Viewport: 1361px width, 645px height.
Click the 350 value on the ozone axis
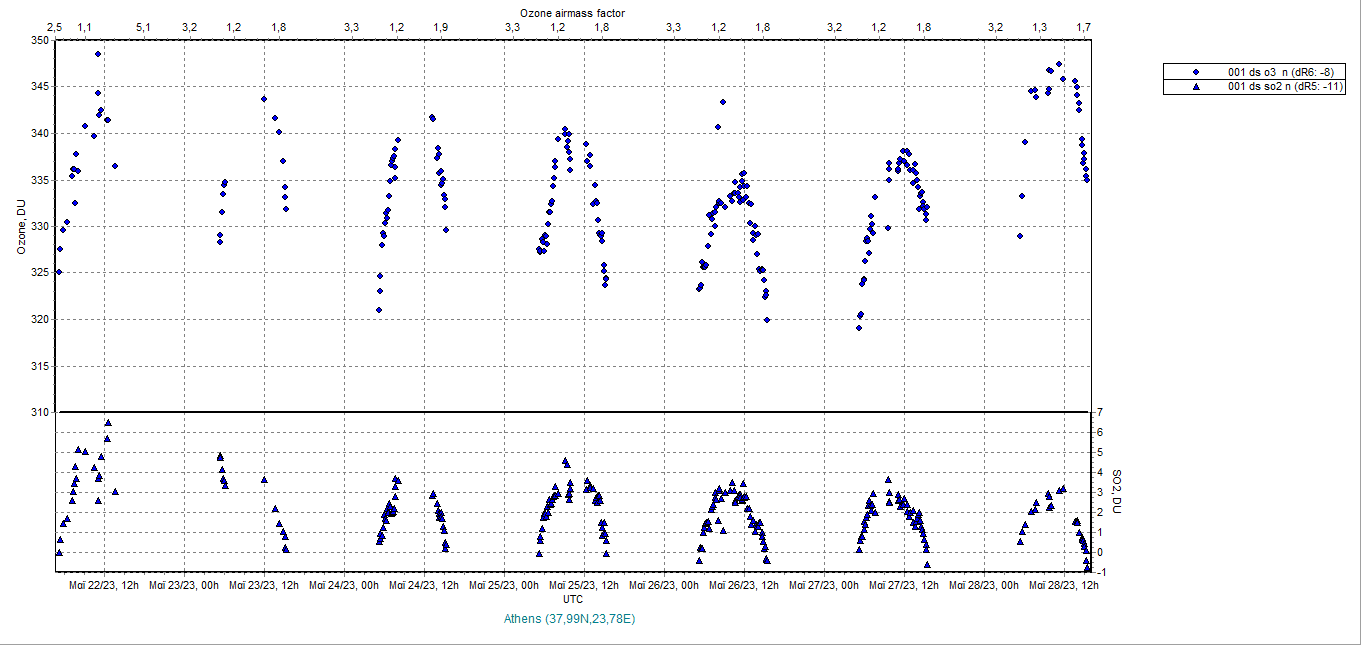(39, 40)
